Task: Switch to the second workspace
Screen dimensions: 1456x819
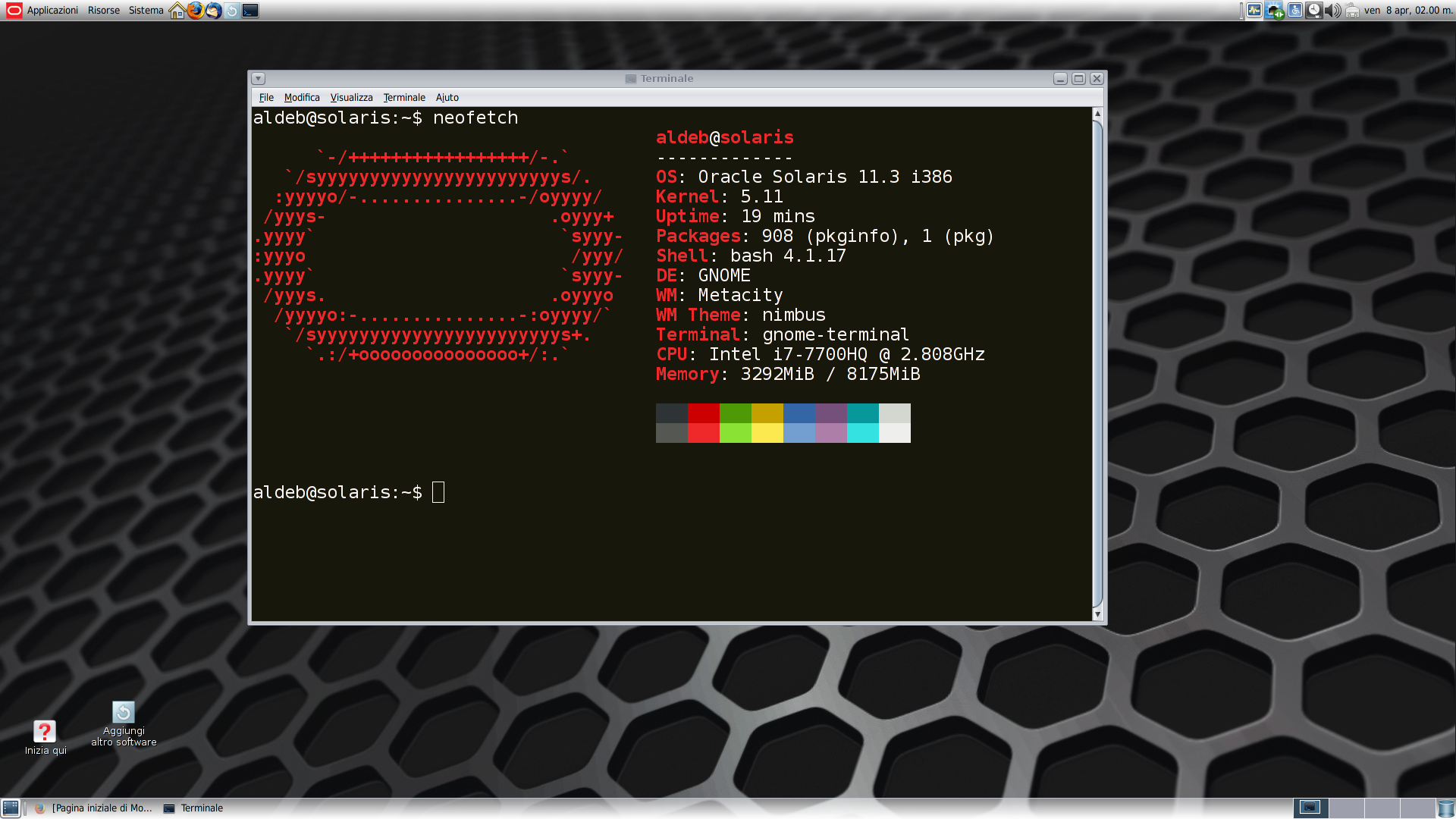Action: tap(1346, 808)
